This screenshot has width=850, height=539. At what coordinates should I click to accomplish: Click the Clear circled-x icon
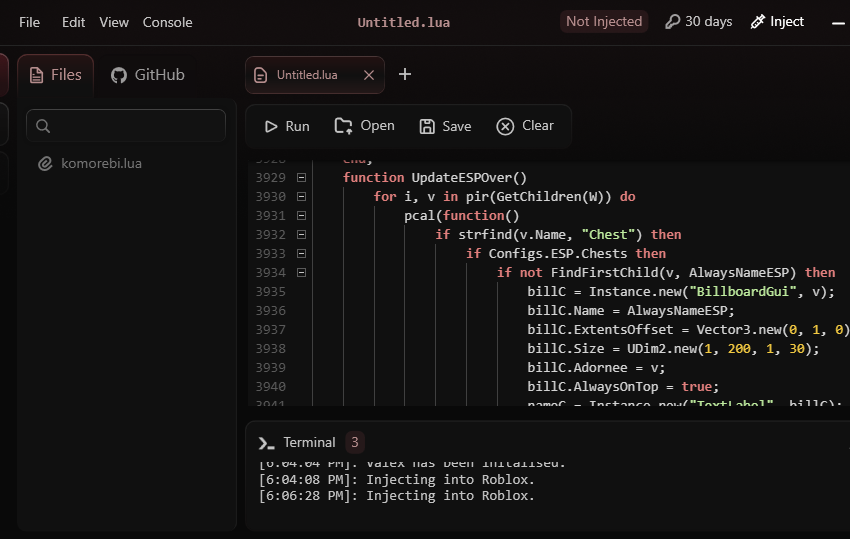(505, 126)
